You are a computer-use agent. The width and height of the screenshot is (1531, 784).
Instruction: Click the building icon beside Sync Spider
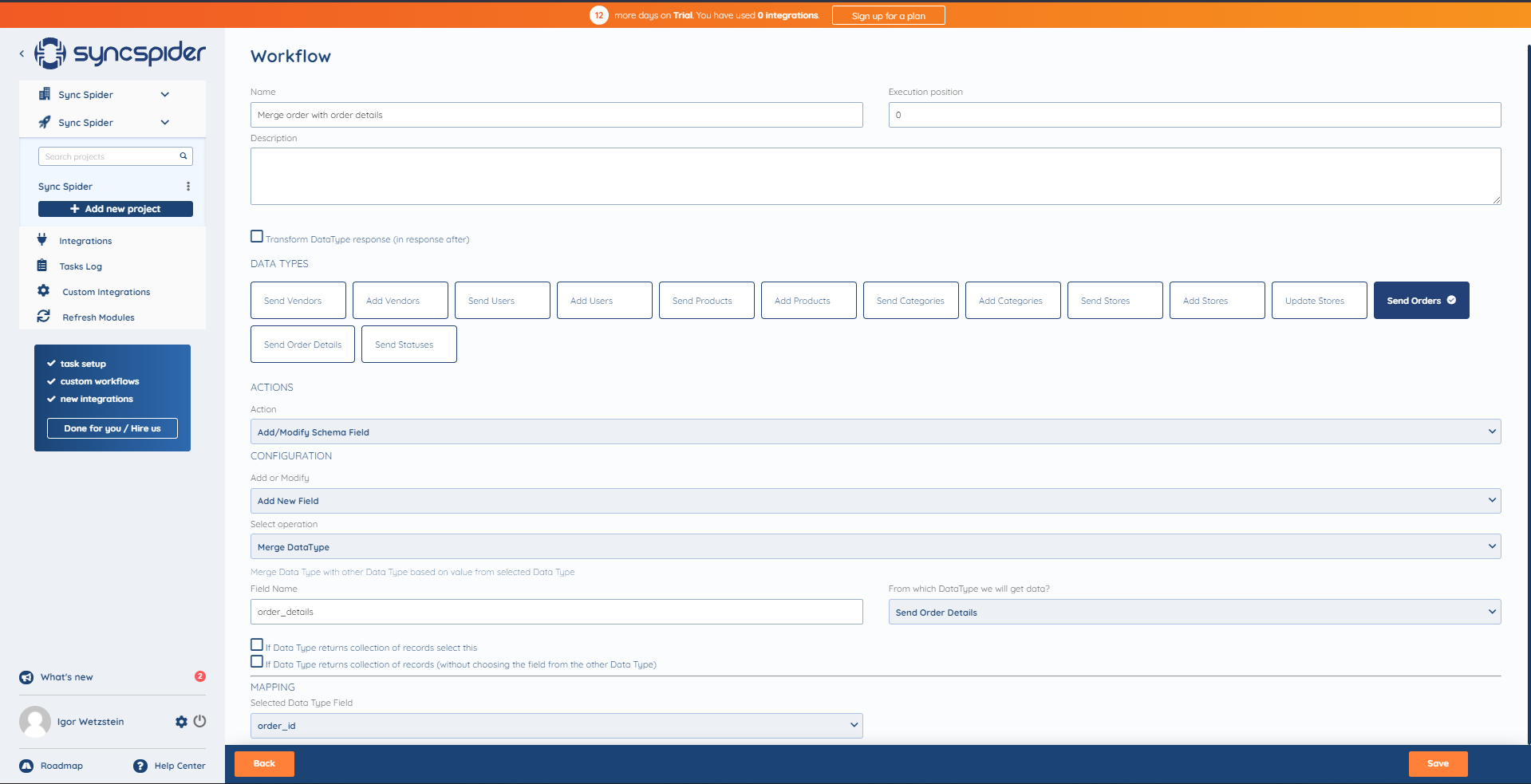pos(45,94)
